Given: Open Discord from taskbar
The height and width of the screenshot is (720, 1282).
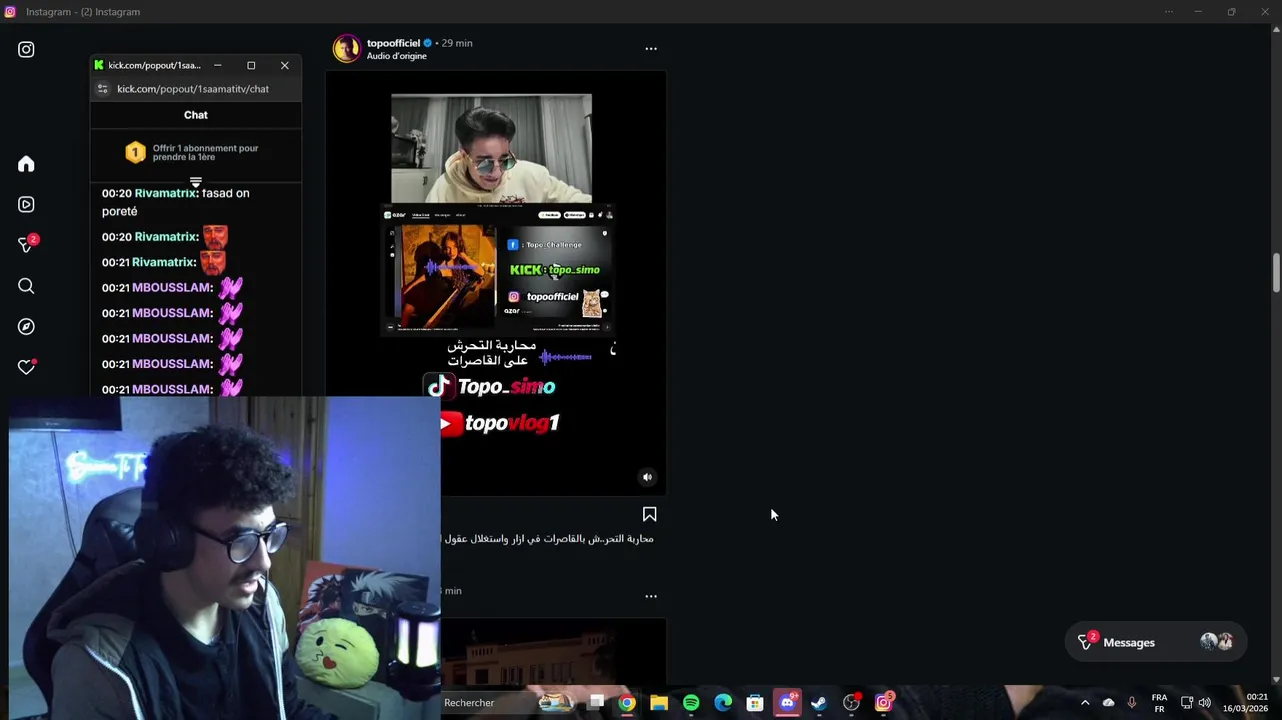Looking at the screenshot, I should tap(787, 703).
